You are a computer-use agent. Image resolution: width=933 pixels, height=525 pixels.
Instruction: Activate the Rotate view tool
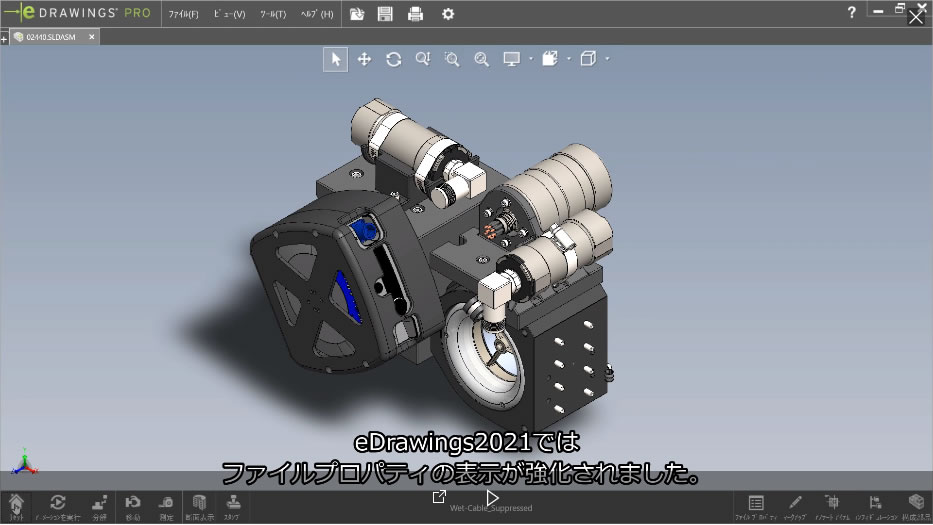point(393,60)
